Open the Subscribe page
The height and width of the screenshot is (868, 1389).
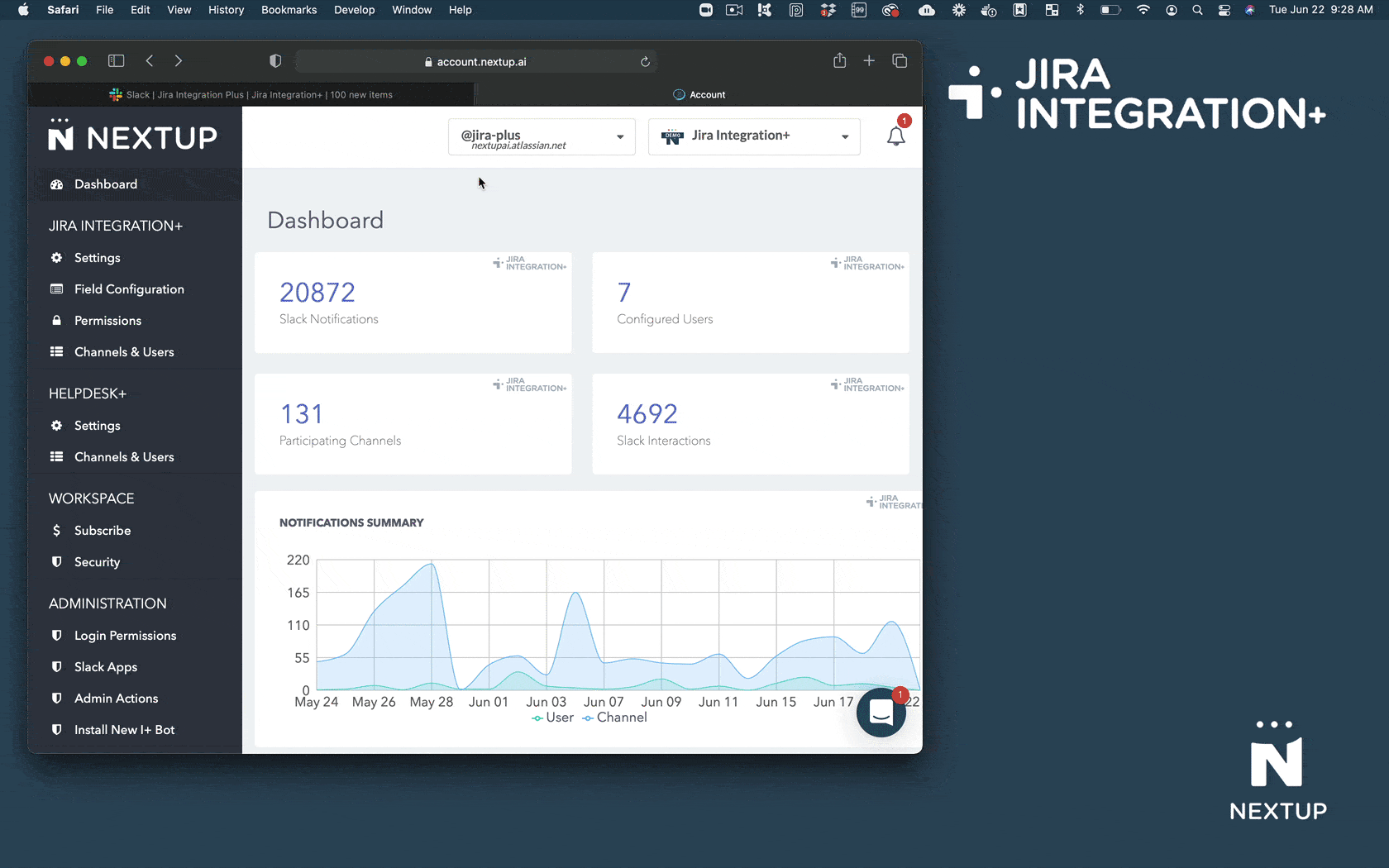coord(103,531)
